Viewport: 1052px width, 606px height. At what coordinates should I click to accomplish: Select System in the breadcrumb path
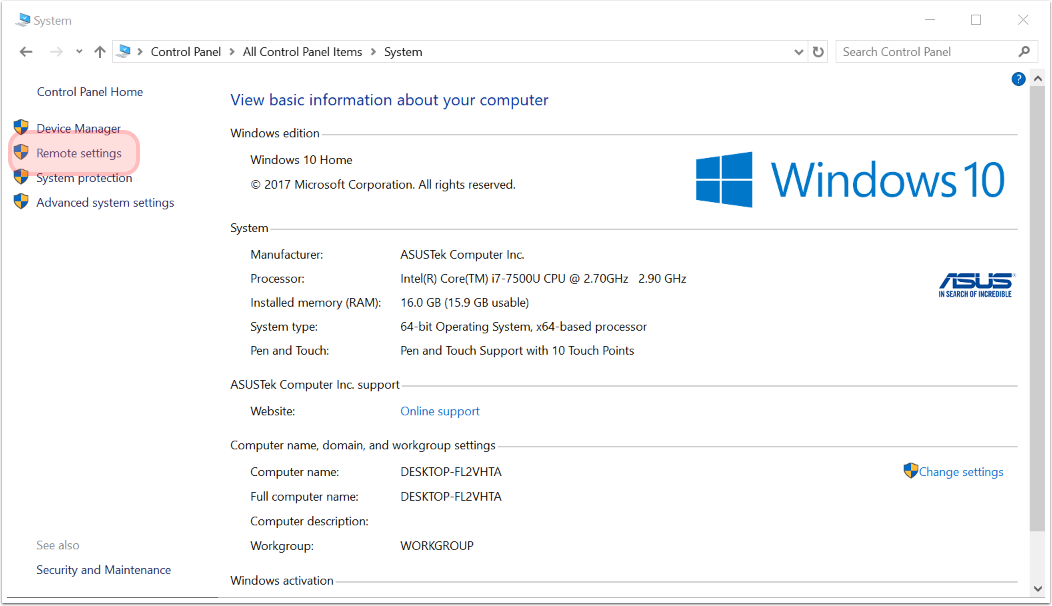pyautogui.click(x=403, y=52)
